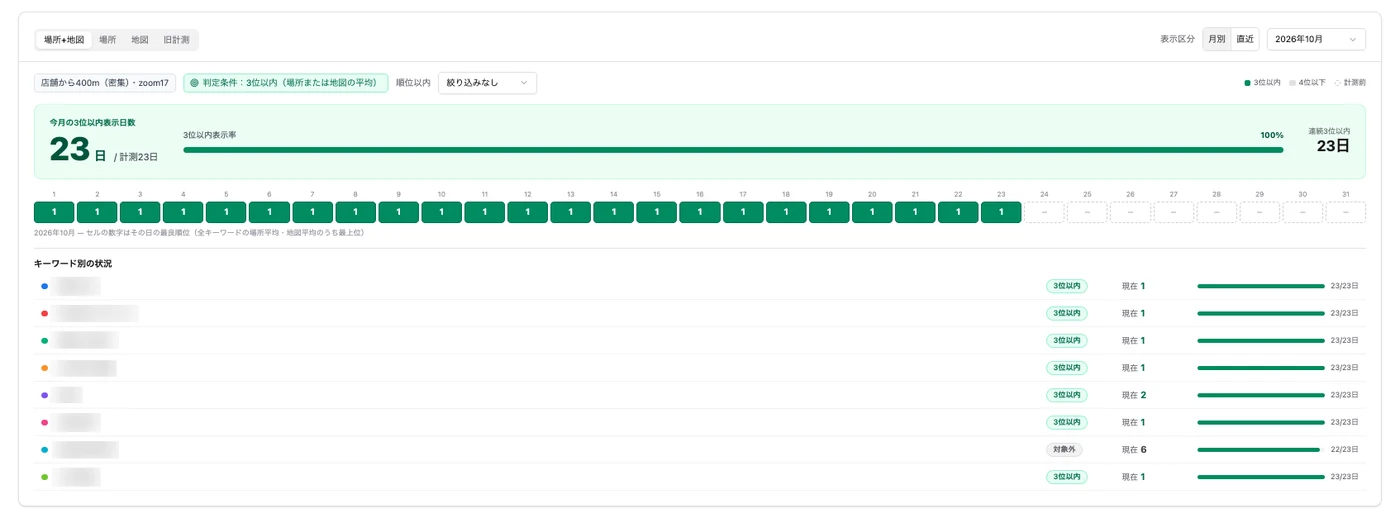This screenshot has height=518, width=1400.
Task: Click the lime green keyword dot
Action: (x=44, y=477)
